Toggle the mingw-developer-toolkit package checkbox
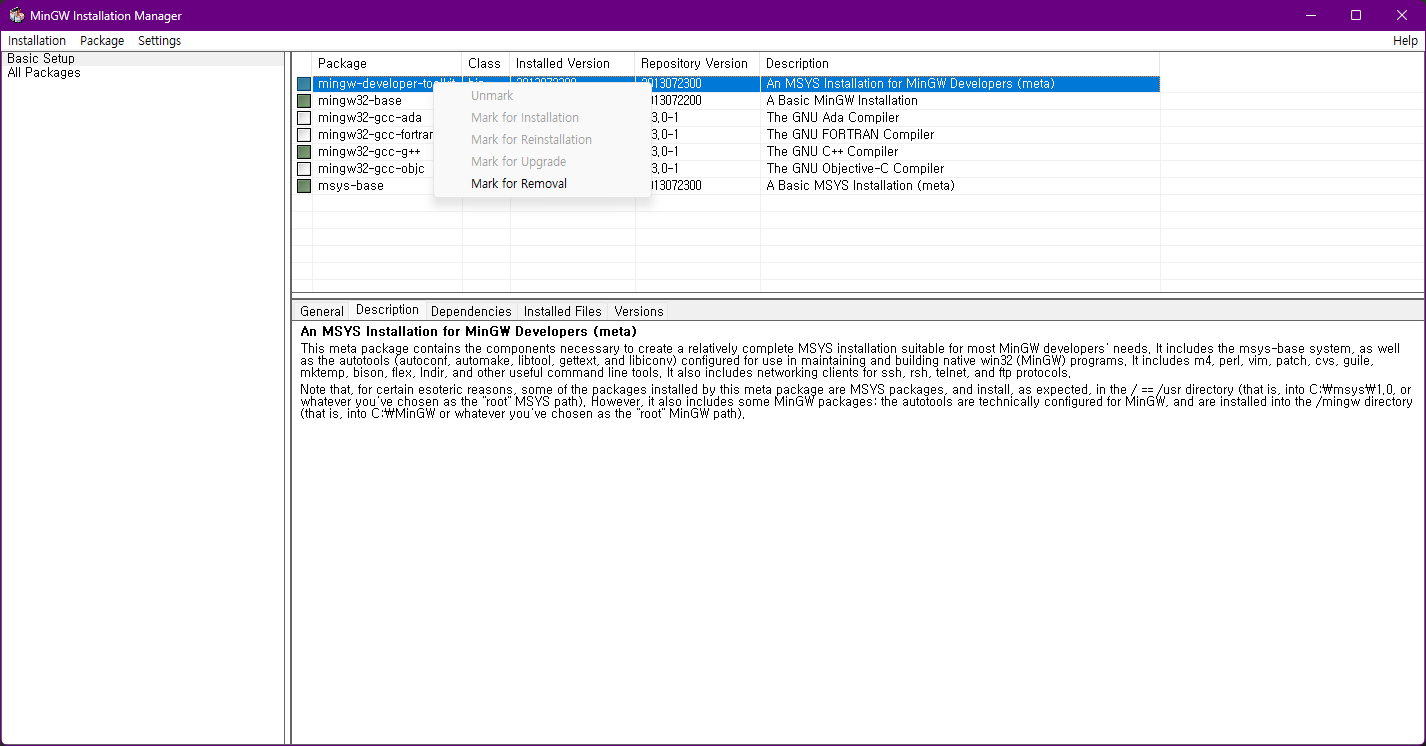This screenshot has height=746, width=1426. [x=304, y=84]
